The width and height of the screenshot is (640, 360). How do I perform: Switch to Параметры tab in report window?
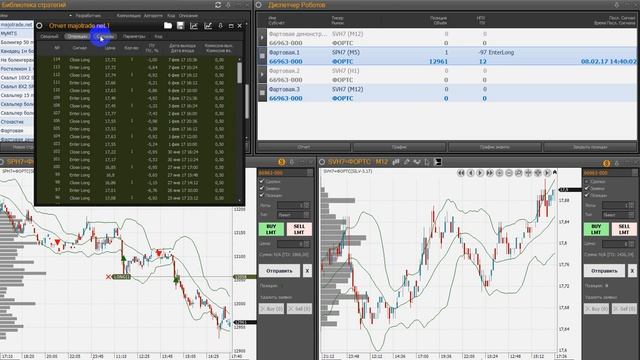(134, 36)
